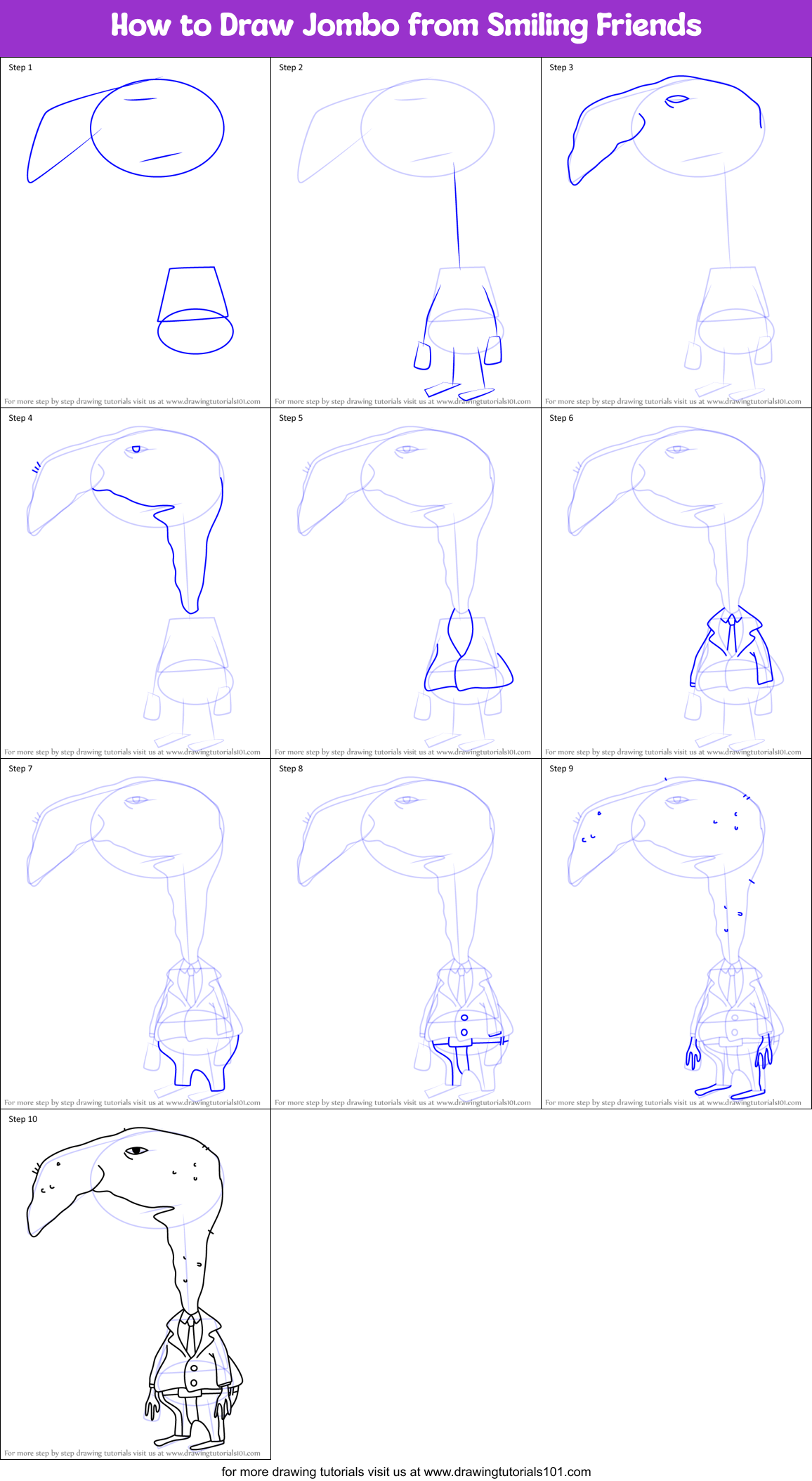Click Jombo's black eye in Step 10 drawing

click(136, 1151)
